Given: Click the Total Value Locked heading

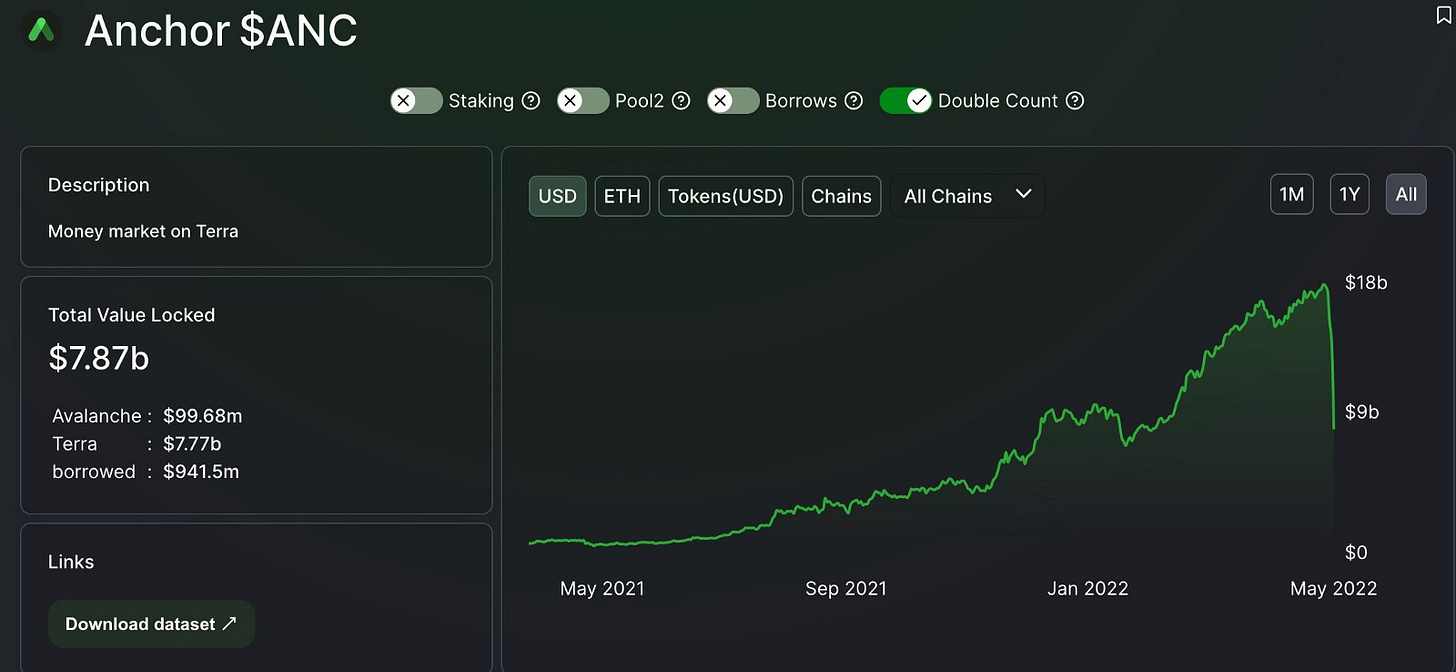Looking at the screenshot, I should point(132,315).
